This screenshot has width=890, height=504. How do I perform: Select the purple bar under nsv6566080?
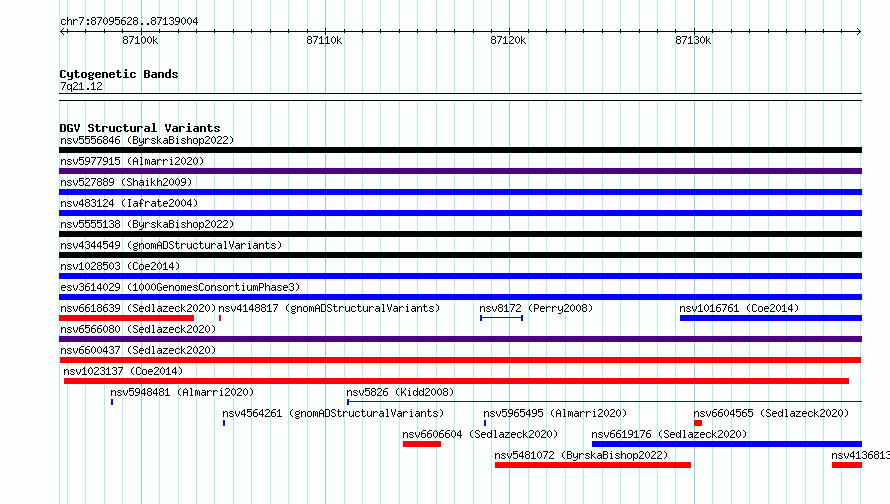[460, 339]
